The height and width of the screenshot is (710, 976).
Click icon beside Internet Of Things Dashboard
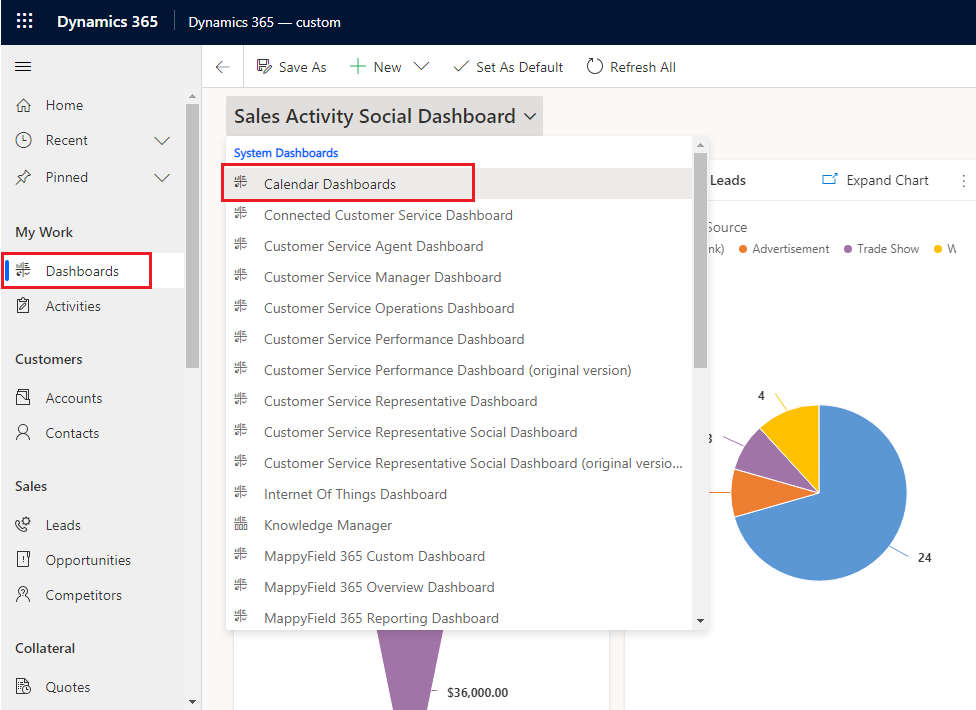pyautogui.click(x=240, y=493)
